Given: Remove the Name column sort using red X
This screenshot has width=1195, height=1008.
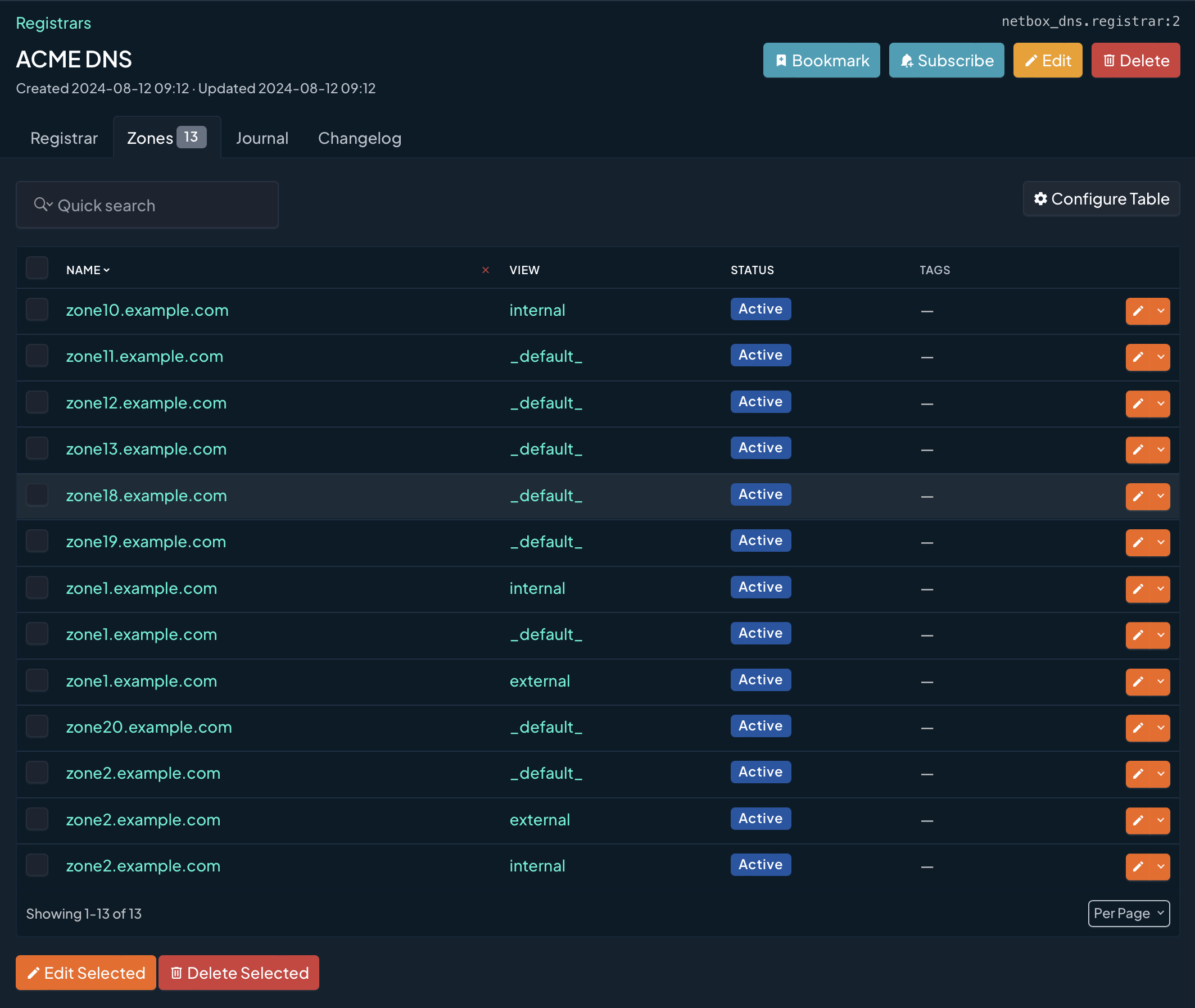Looking at the screenshot, I should (x=485, y=270).
